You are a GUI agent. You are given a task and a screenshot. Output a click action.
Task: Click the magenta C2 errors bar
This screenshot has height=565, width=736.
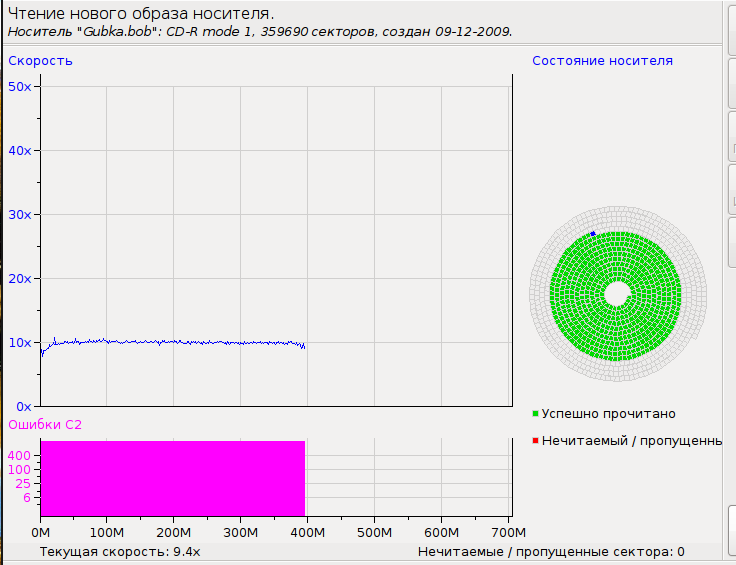(x=173, y=478)
